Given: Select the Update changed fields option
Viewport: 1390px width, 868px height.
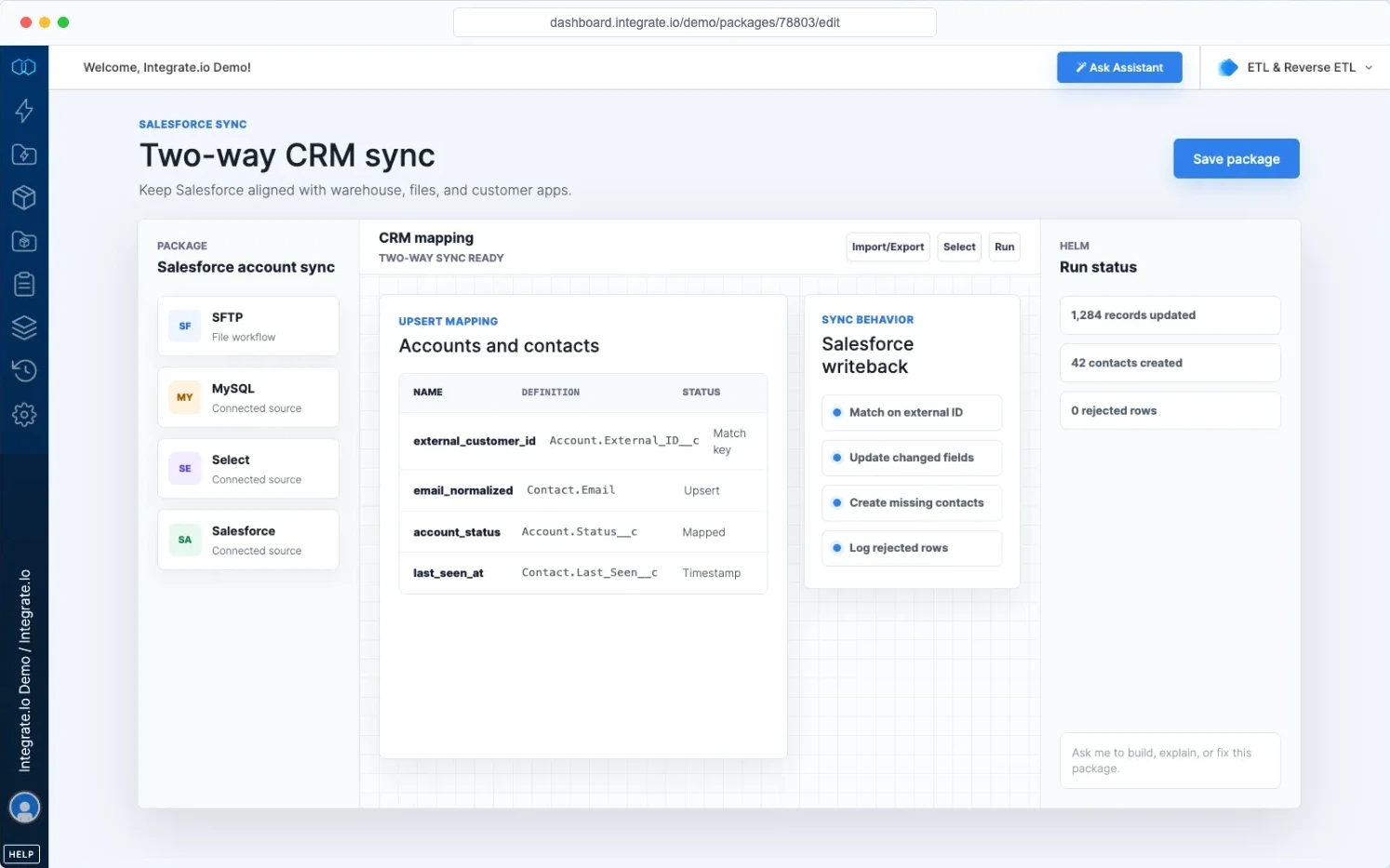Looking at the screenshot, I should [912, 458].
